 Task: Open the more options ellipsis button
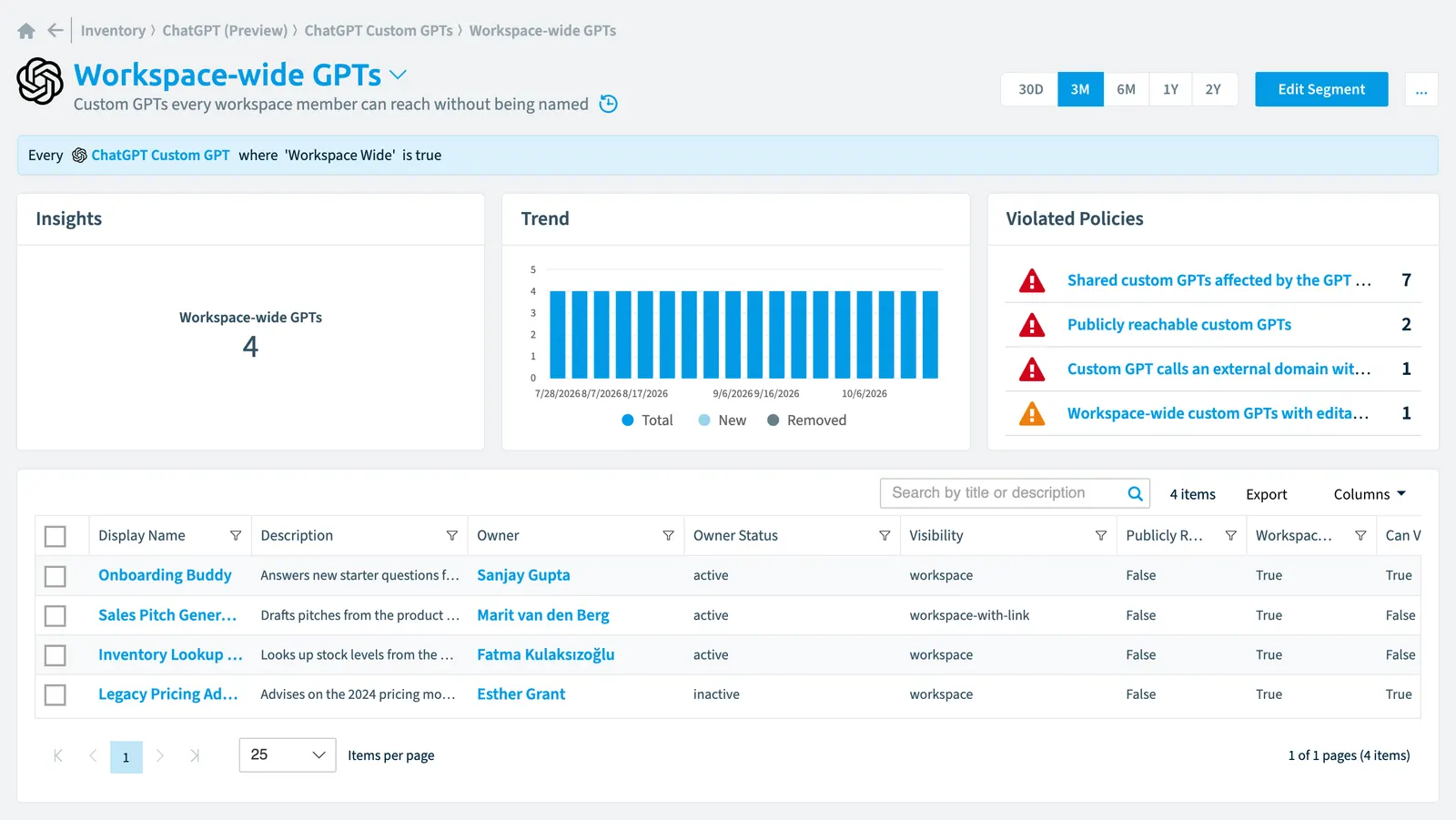[1421, 89]
